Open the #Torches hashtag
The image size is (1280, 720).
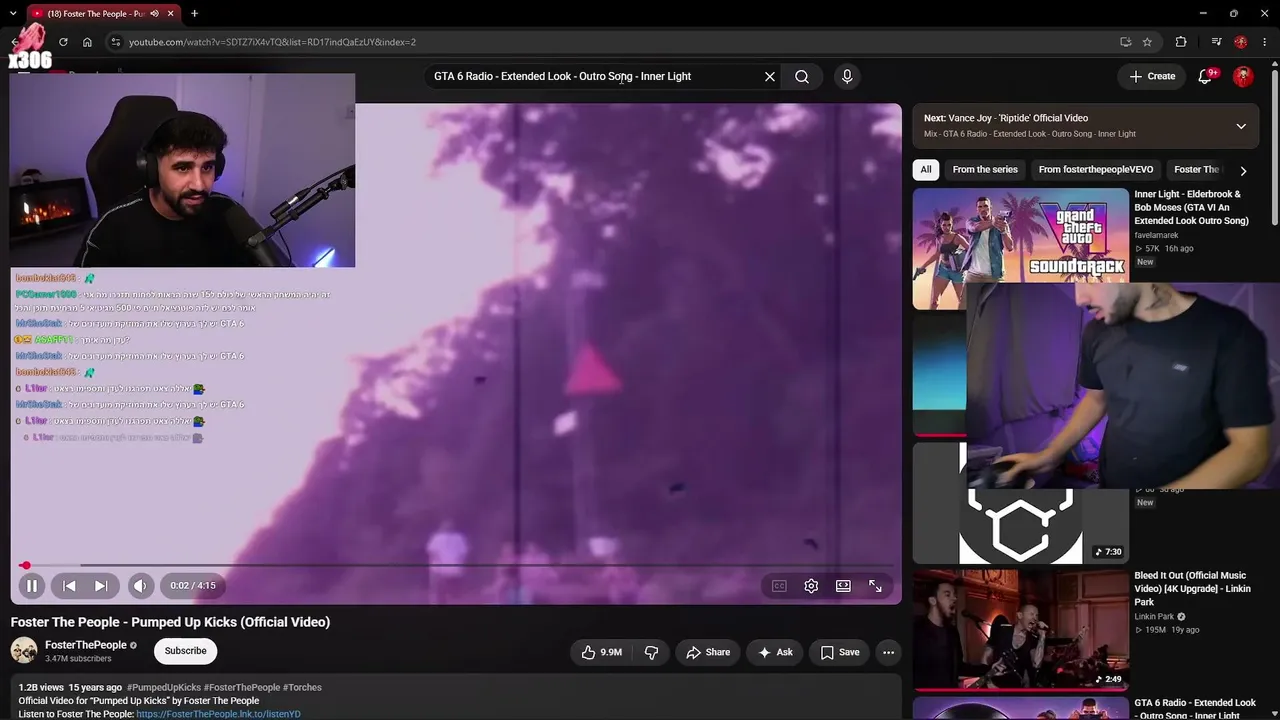tap(302, 688)
